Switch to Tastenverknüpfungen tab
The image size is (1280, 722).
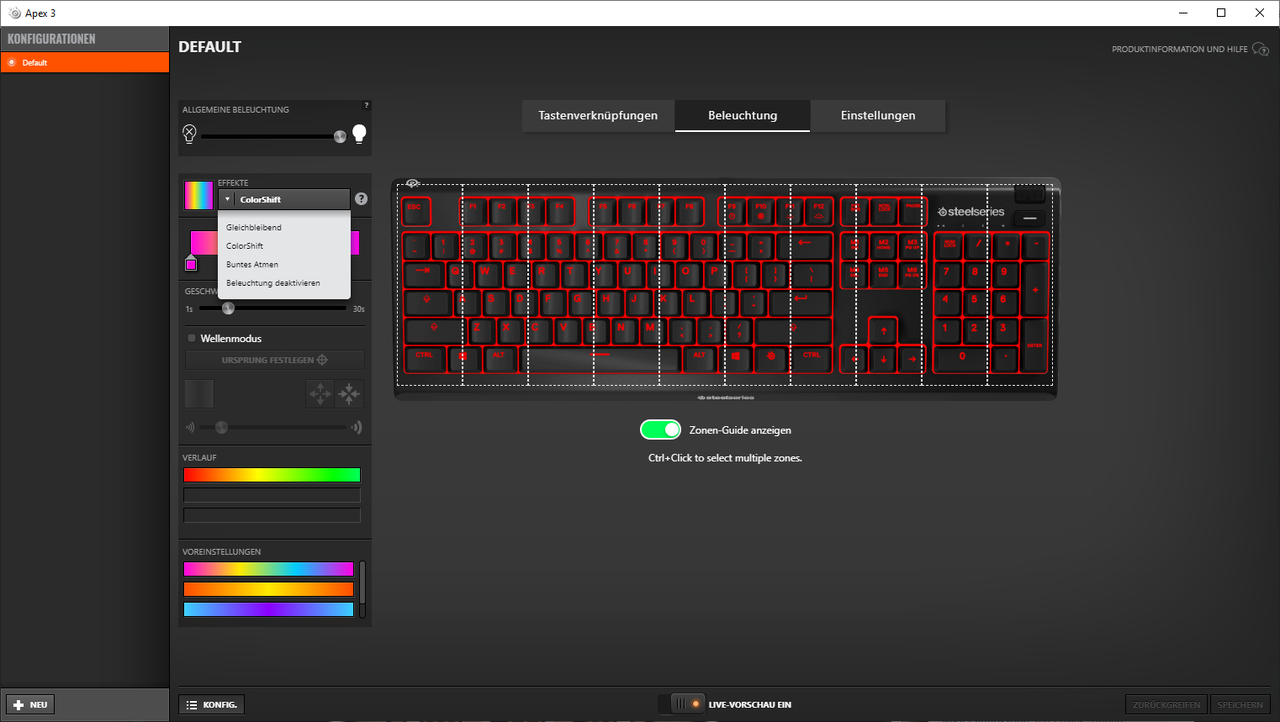[x=598, y=115]
